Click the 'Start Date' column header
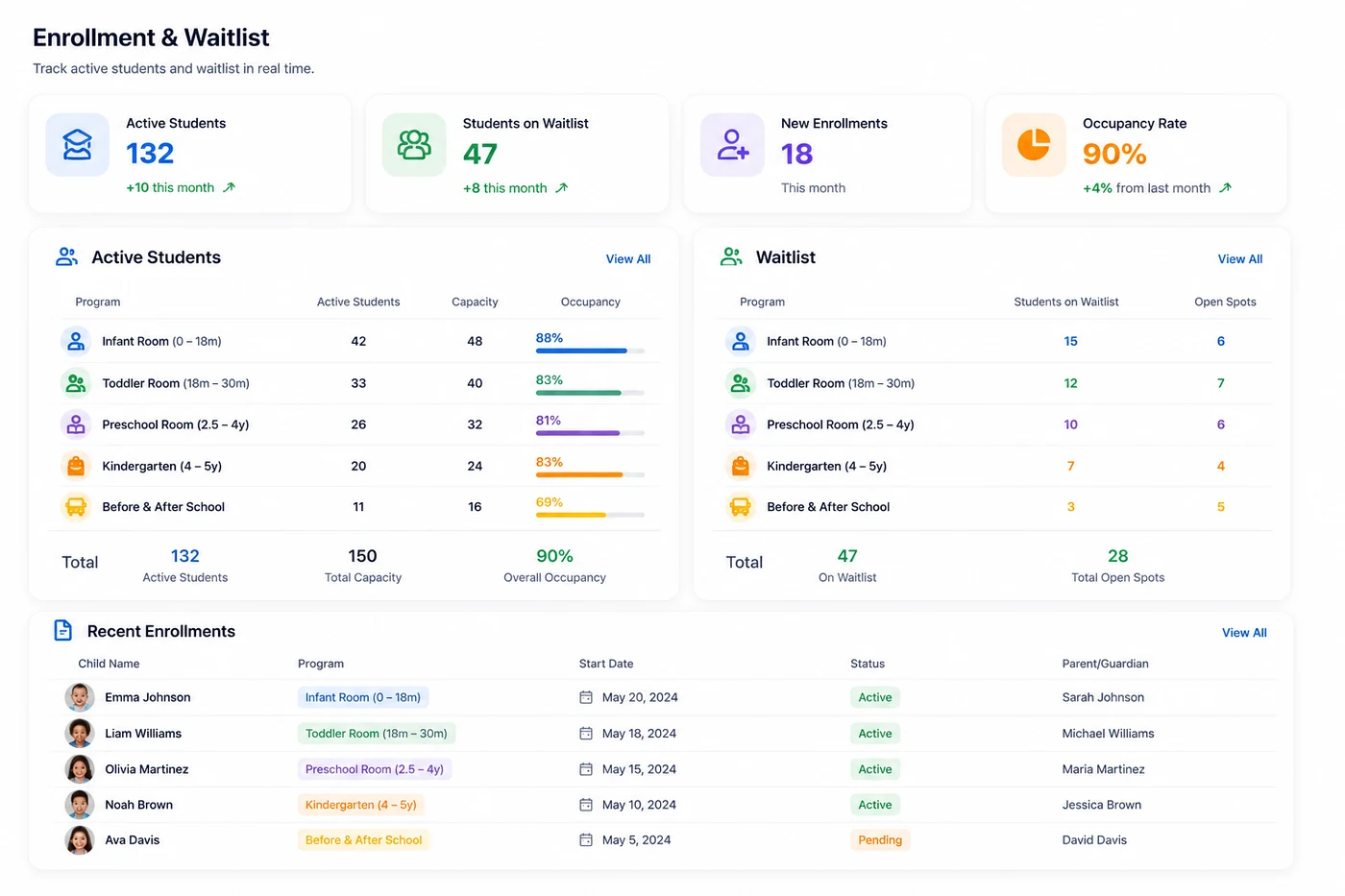This screenshot has height=896, width=1345. tap(606, 664)
